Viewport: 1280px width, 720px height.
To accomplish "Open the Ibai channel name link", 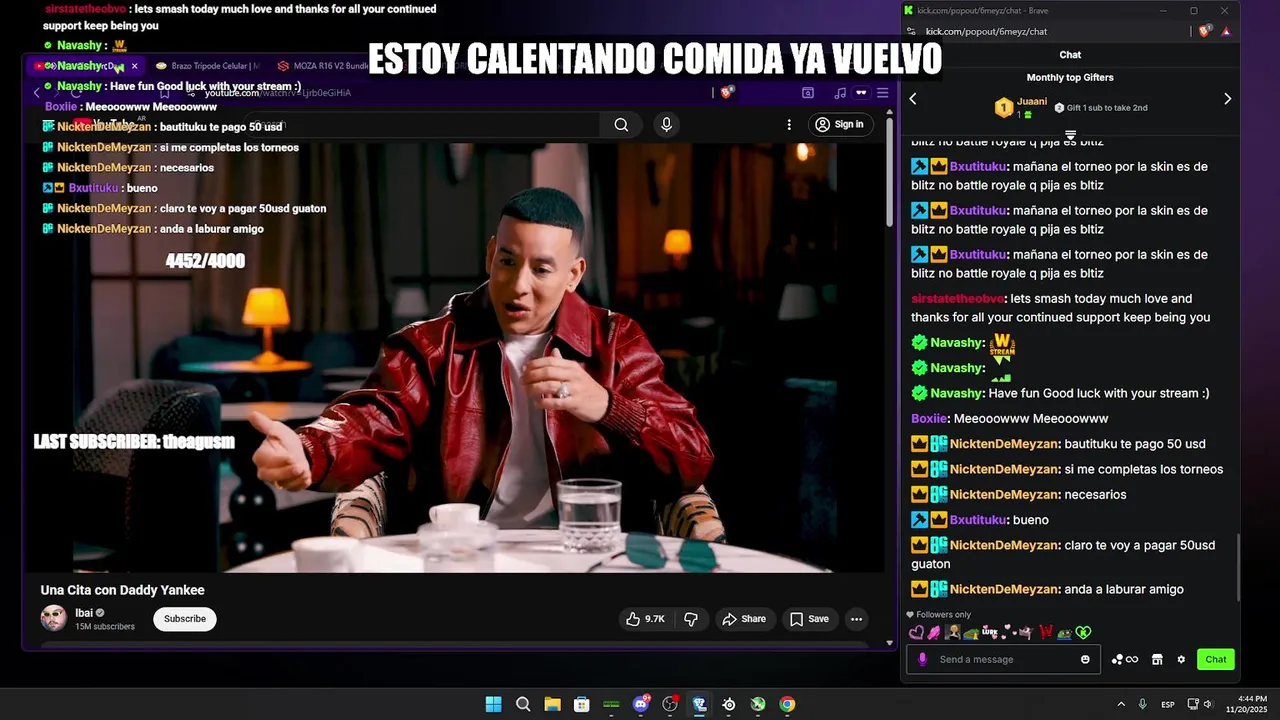I will click(84, 613).
